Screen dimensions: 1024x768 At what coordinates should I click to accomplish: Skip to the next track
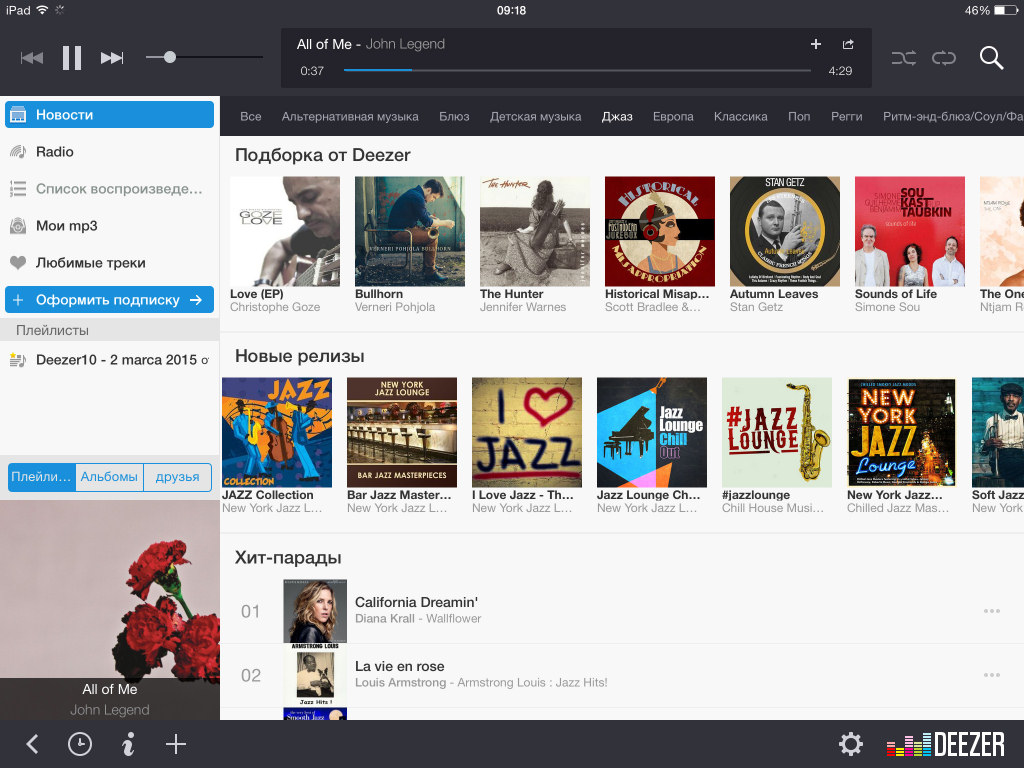click(112, 58)
